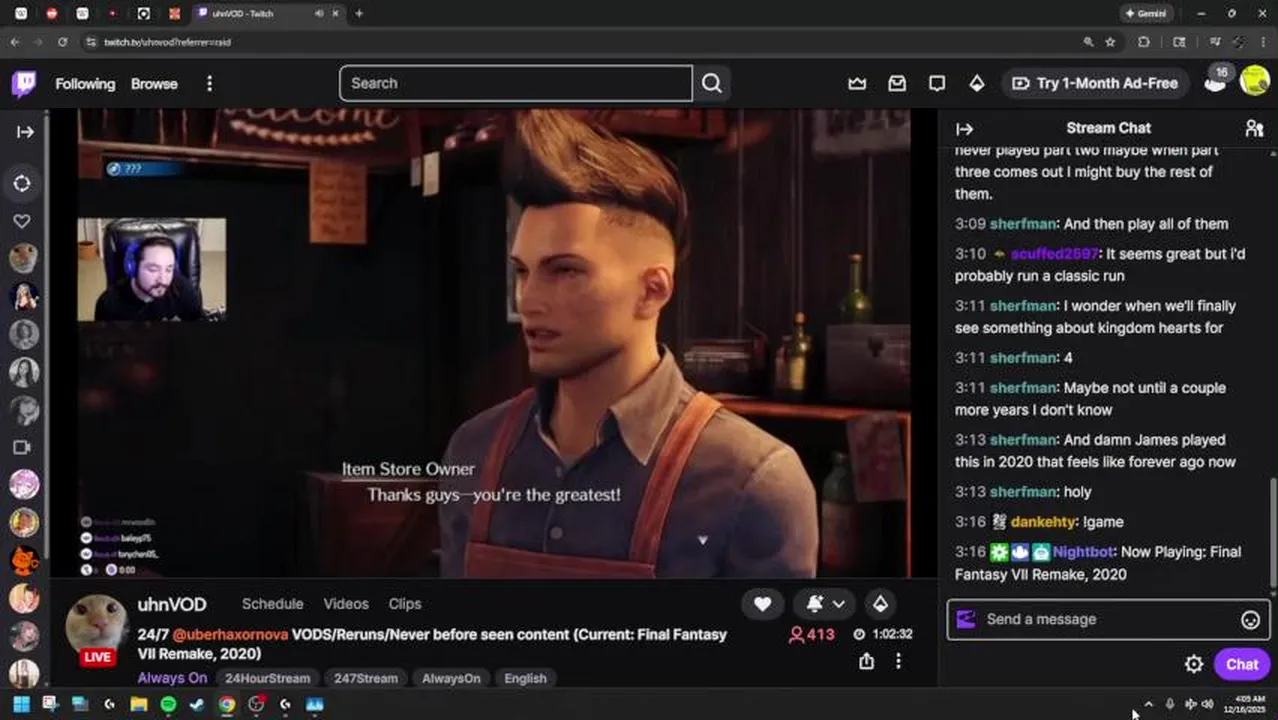Open the Schedule tab

point(272,604)
